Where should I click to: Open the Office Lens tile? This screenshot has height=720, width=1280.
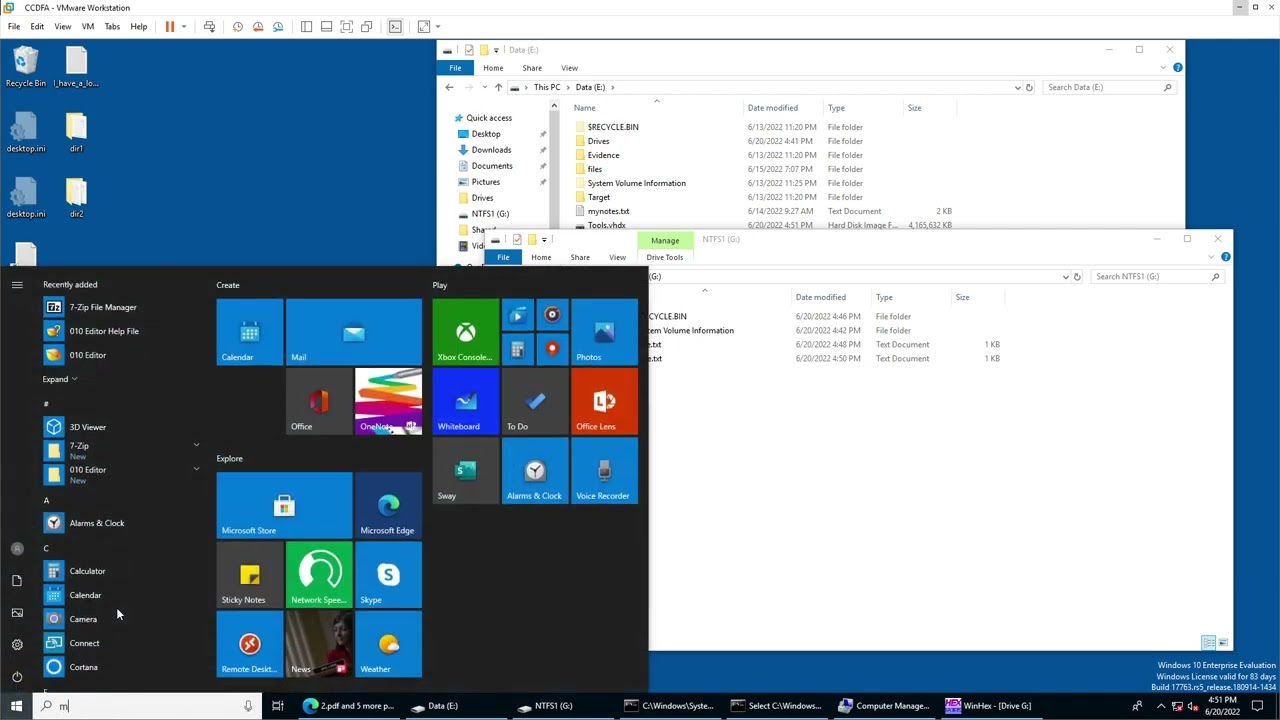604,402
